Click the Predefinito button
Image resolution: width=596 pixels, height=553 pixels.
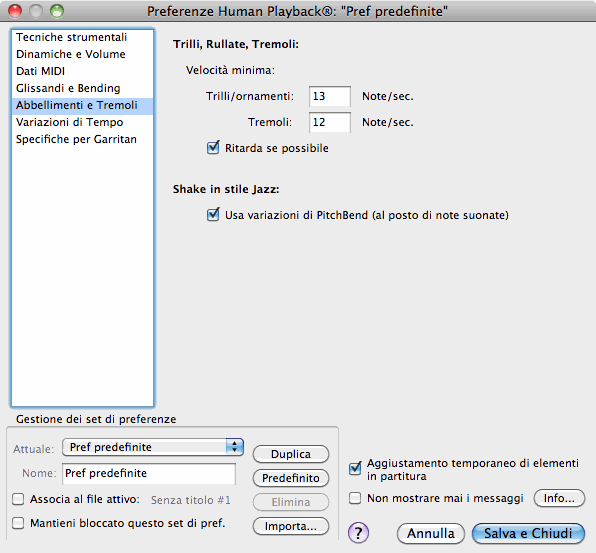pyautogui.click(x=291, y=478)
